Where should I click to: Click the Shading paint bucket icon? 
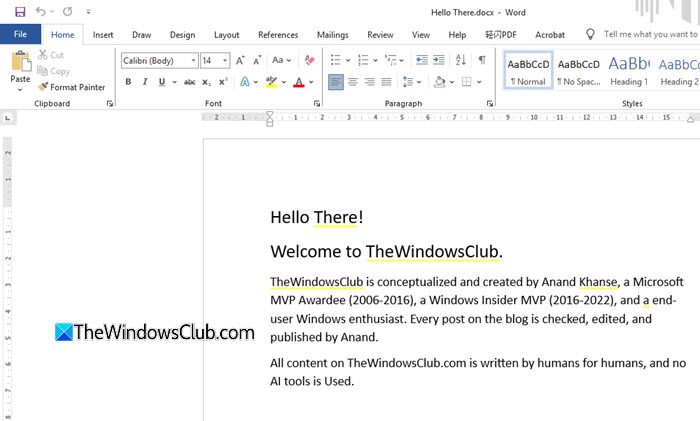[x=439, y=82]
